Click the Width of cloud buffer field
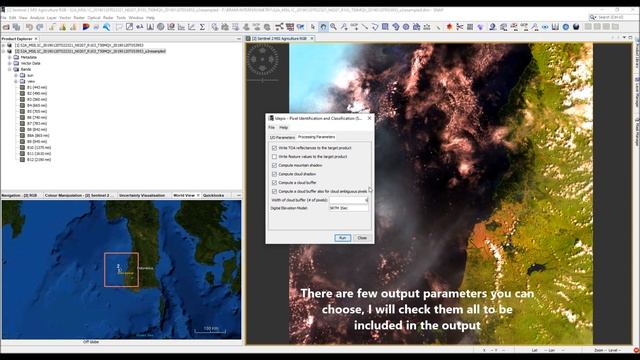This screenshot has width=640, height=360. point(349,200)
